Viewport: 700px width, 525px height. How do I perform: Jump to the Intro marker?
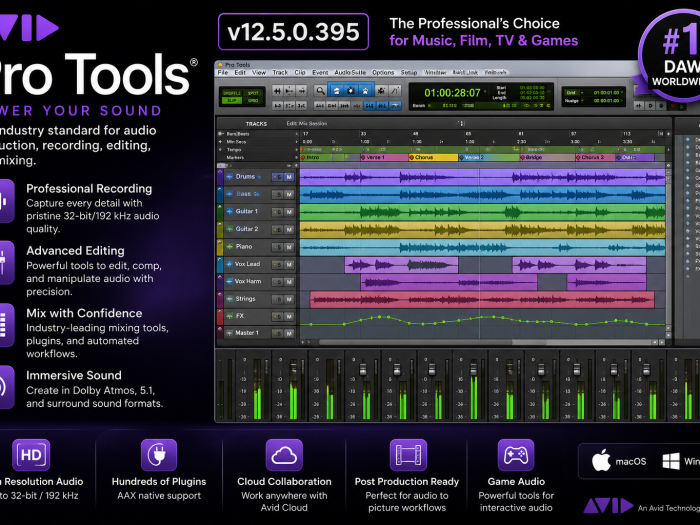click(x=310, y=158)
